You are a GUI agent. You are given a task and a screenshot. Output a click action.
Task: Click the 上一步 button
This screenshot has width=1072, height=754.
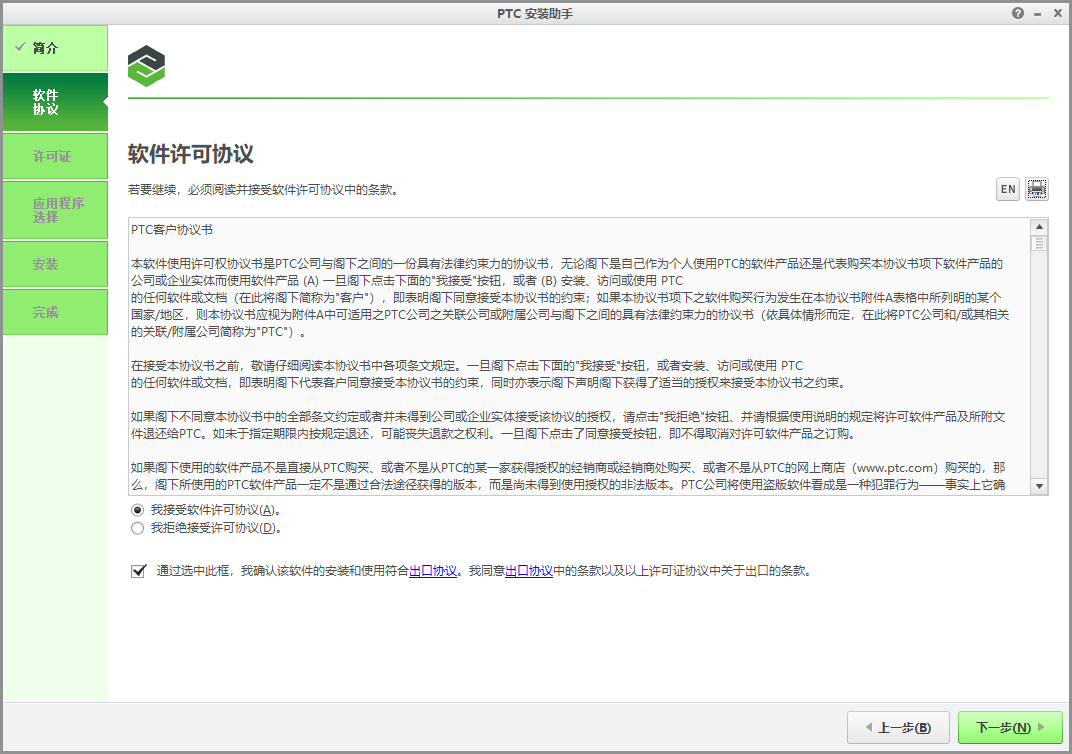[897, 727]
